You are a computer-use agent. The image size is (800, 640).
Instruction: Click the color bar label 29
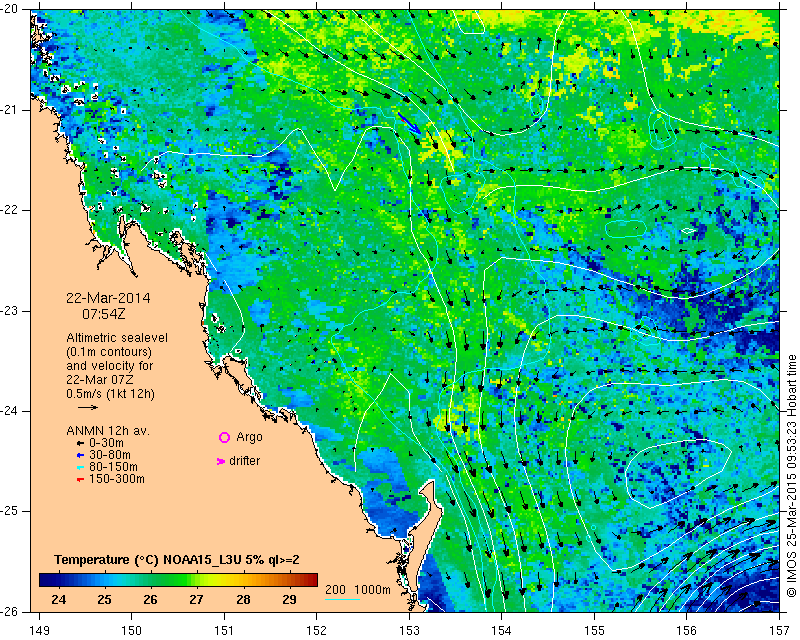289,600
